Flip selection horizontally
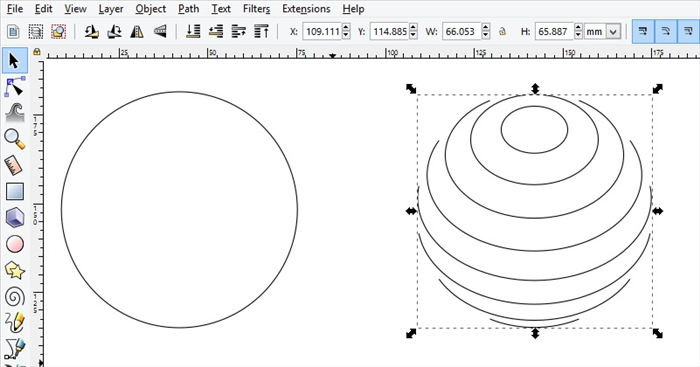 click(137, 32)
